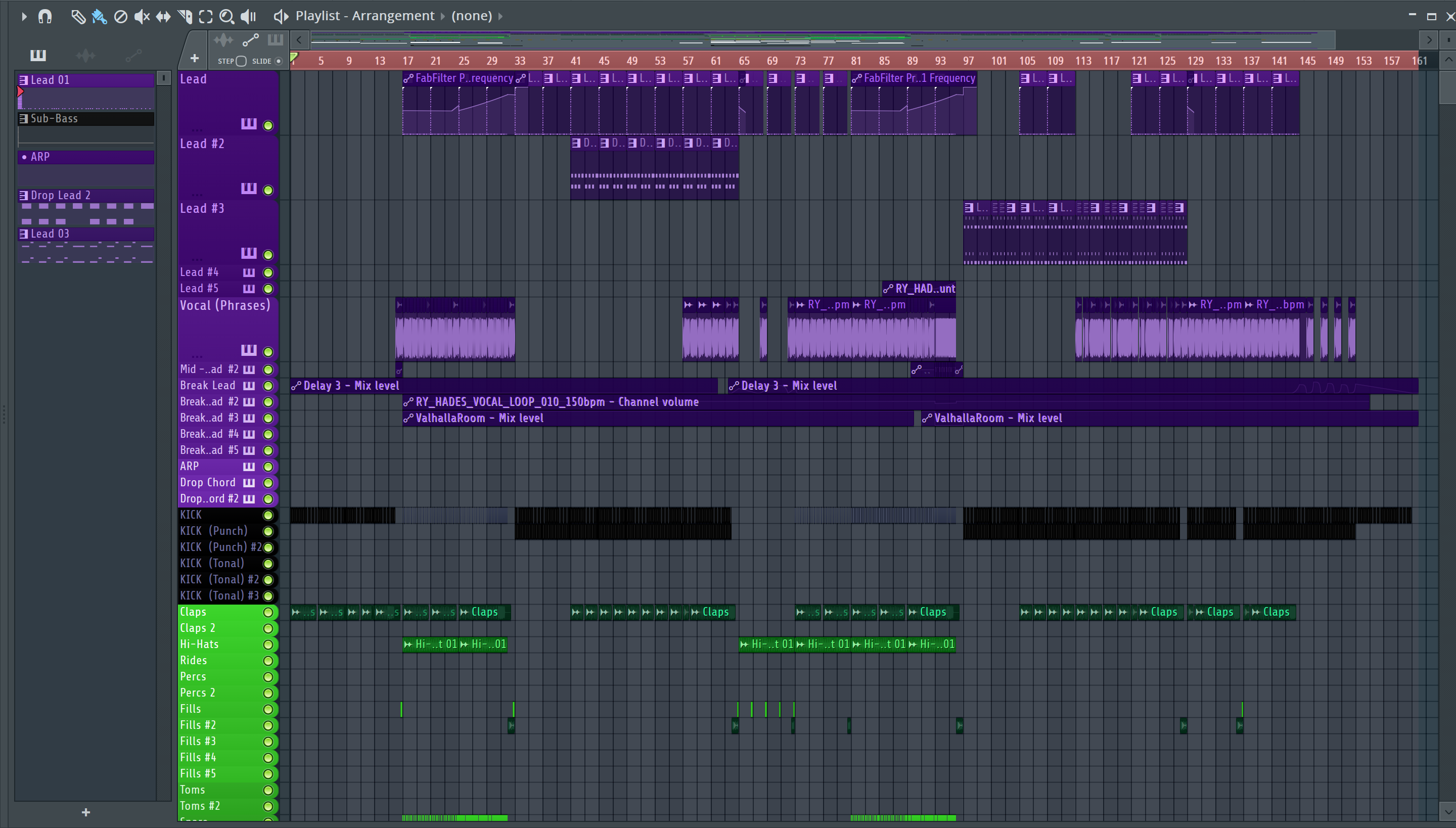Select first Delay 3 - Mix level clip
The height and width of the screenshot is (828, 1456).
click(504, 386)
